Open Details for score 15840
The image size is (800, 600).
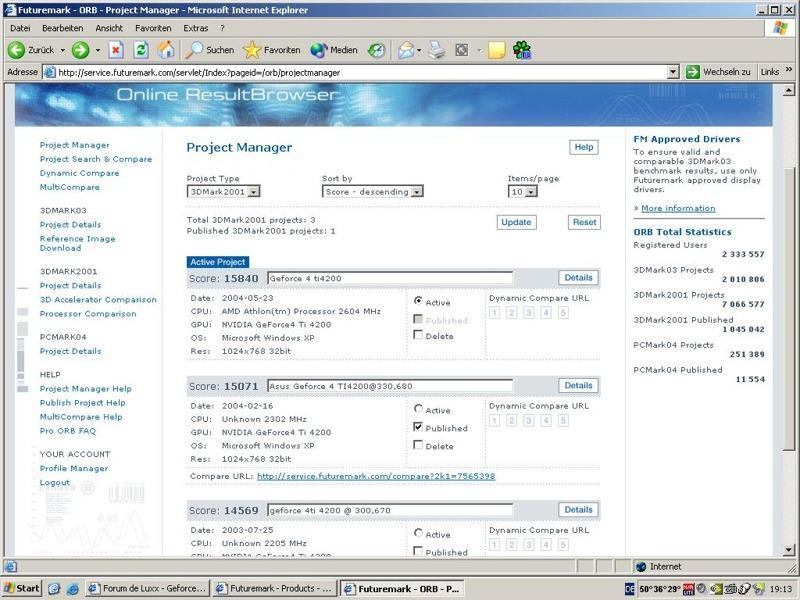pos(579,278)
